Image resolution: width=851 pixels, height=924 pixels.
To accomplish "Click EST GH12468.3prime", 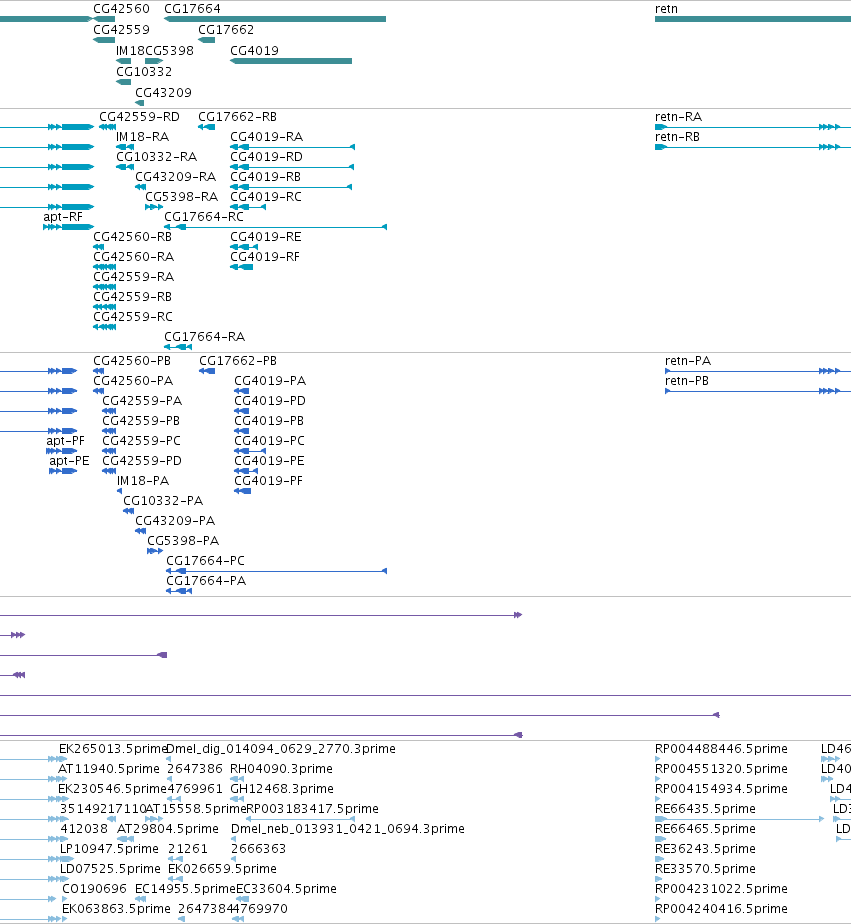I will click(282, 789).
